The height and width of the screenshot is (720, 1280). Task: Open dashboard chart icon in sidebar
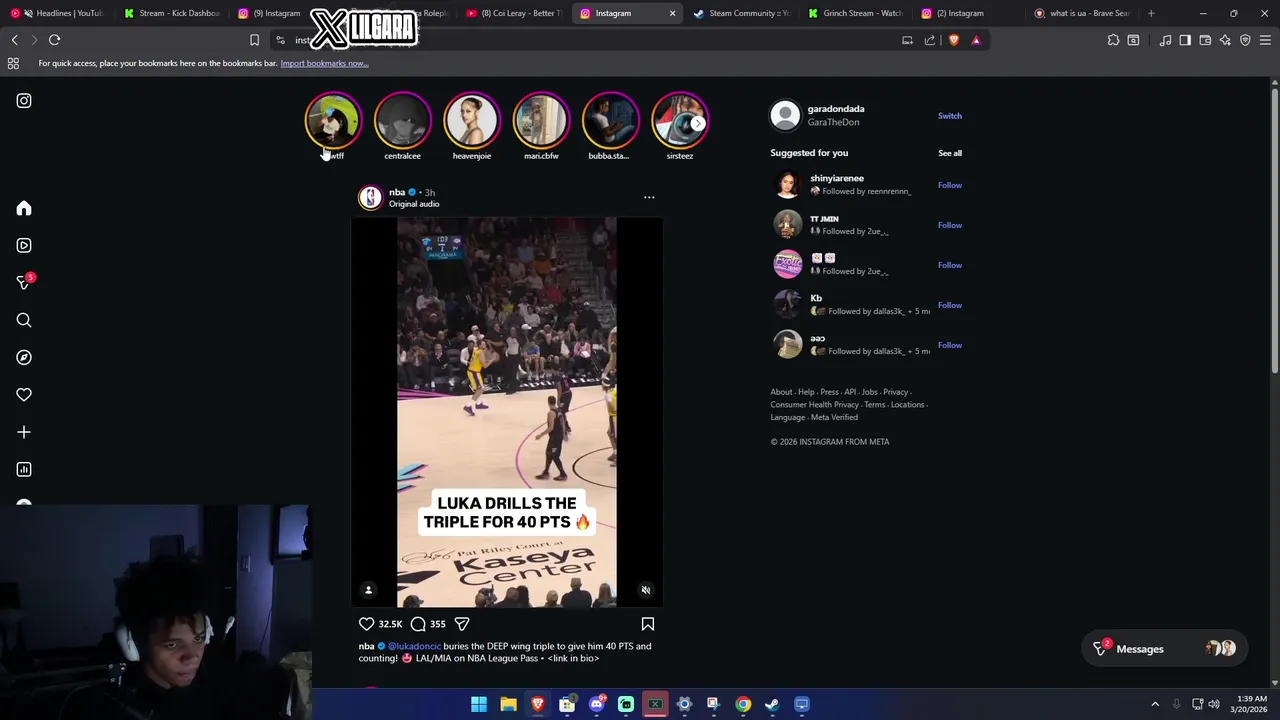coord(24,469)
